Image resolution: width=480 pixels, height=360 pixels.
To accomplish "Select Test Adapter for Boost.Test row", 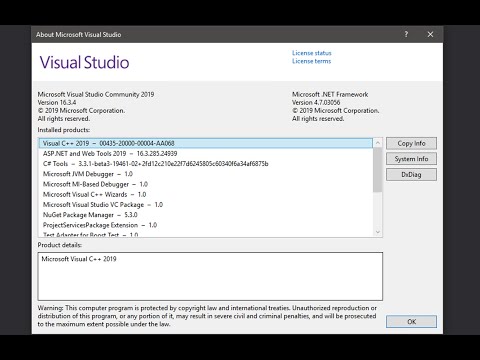I will [x=206, y=234].
